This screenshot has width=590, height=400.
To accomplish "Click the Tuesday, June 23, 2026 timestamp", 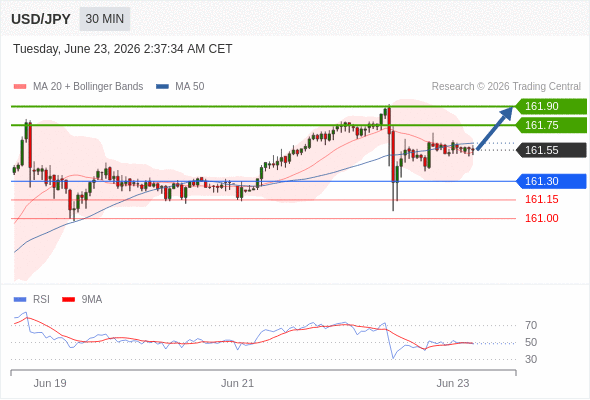I will [123, 49].
